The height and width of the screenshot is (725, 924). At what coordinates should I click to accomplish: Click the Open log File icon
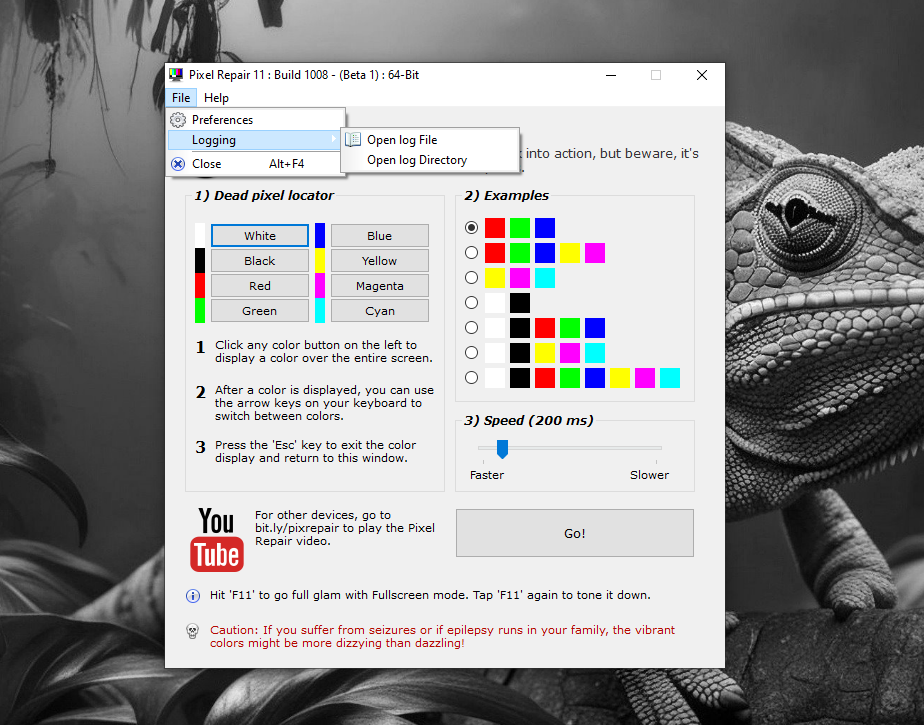point(353,140)
